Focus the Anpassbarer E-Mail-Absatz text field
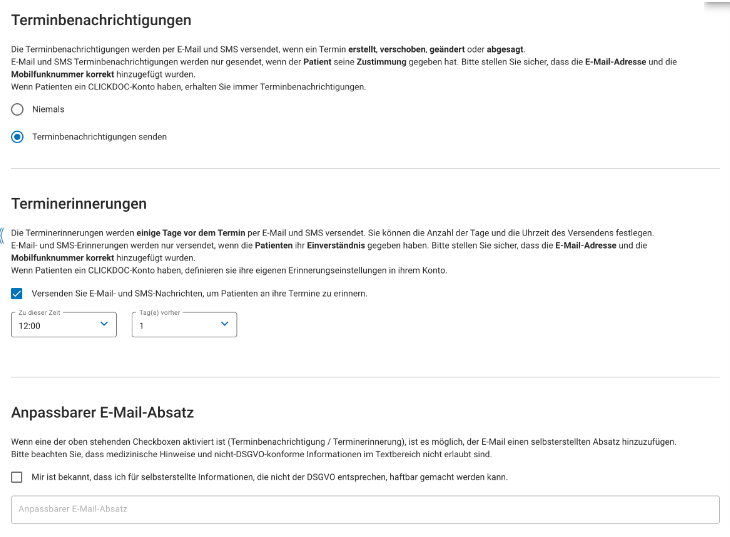This screenshot has height=537, width=730. pos(365,510)
